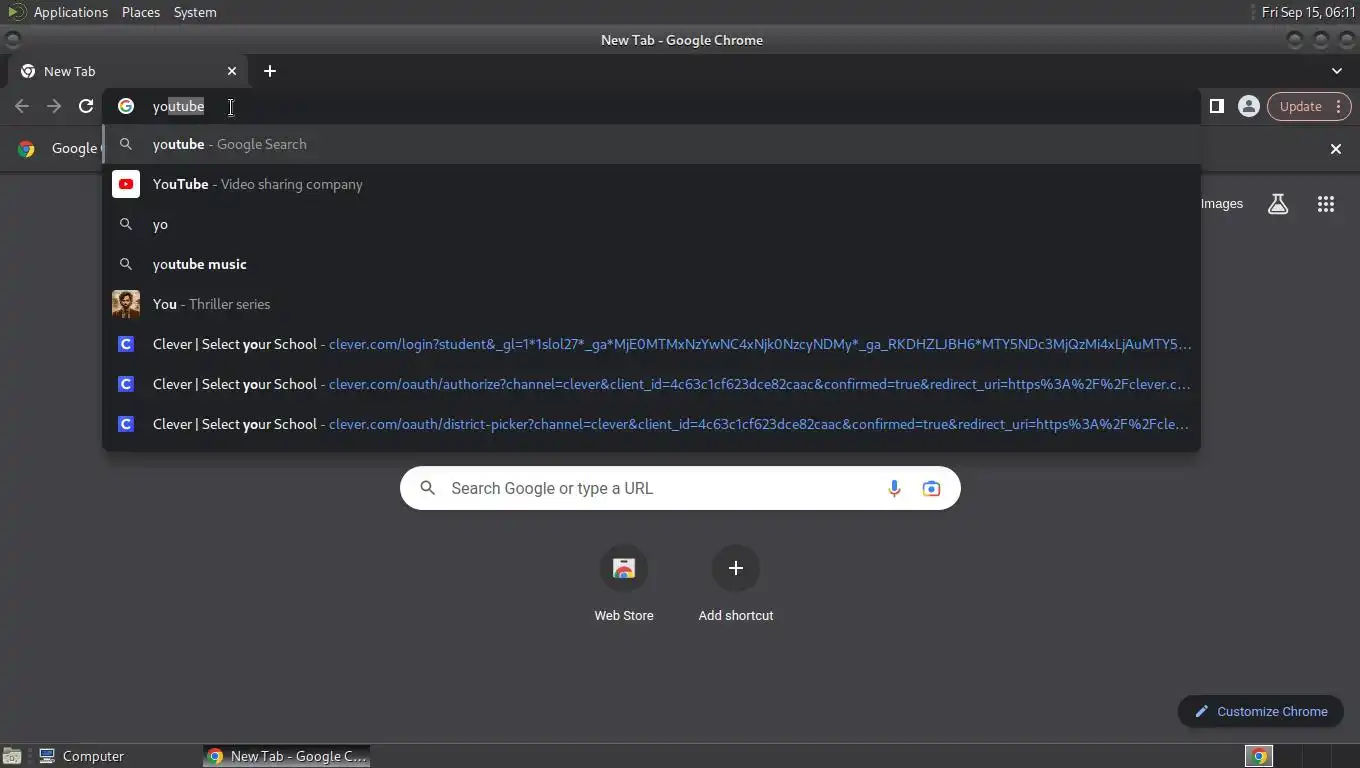
Task: Click the window menu button in title bar
Action: tap(13, 40)
